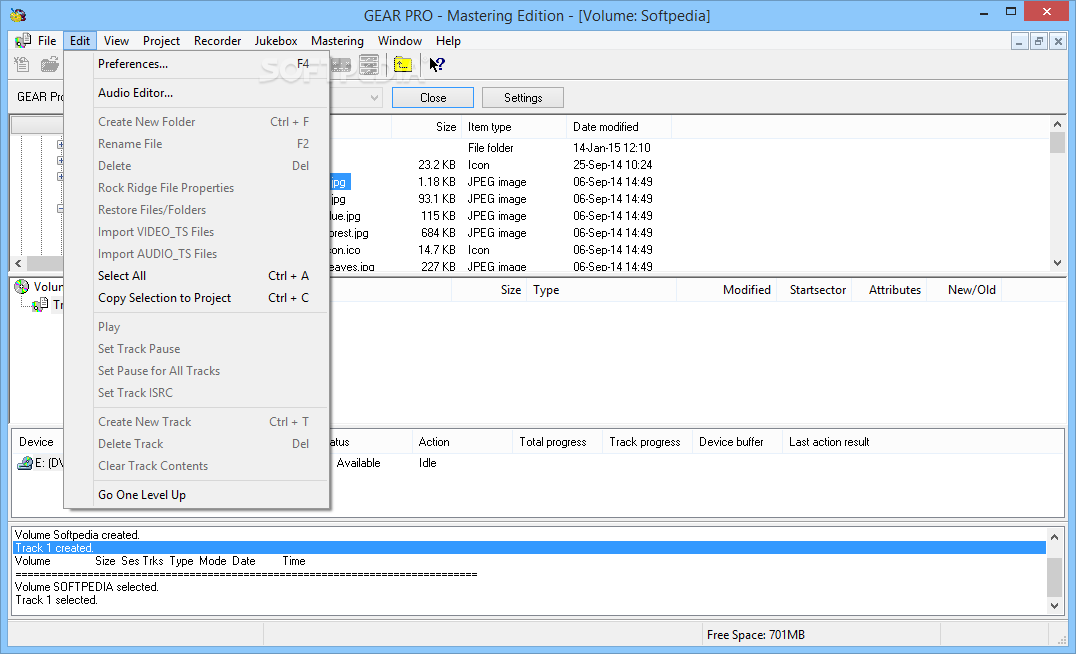Click the New Project toolbar icon
This screenshot has width=1076, height=654.
click(x=22, y=65)
